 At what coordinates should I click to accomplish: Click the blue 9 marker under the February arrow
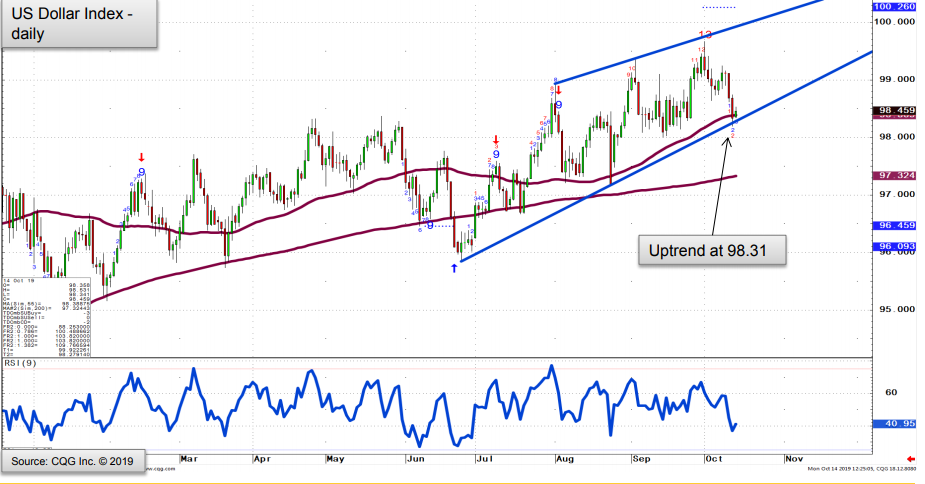[142, 172]
